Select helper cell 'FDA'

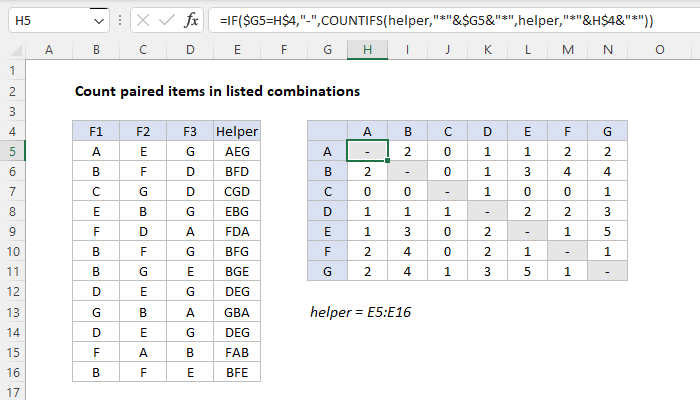tap(237, 232)
